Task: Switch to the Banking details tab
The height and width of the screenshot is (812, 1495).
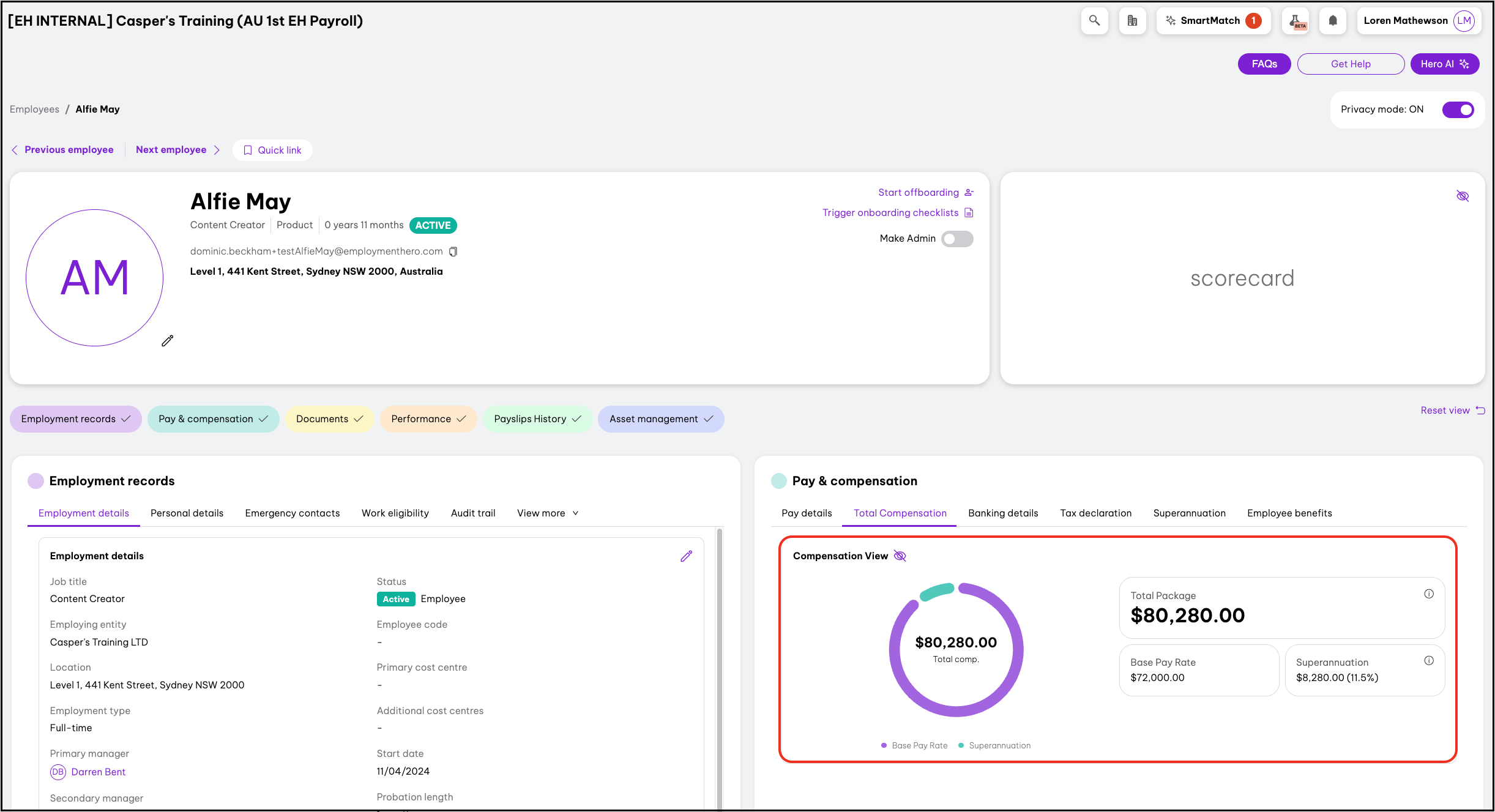Action: click(1002, 513)
